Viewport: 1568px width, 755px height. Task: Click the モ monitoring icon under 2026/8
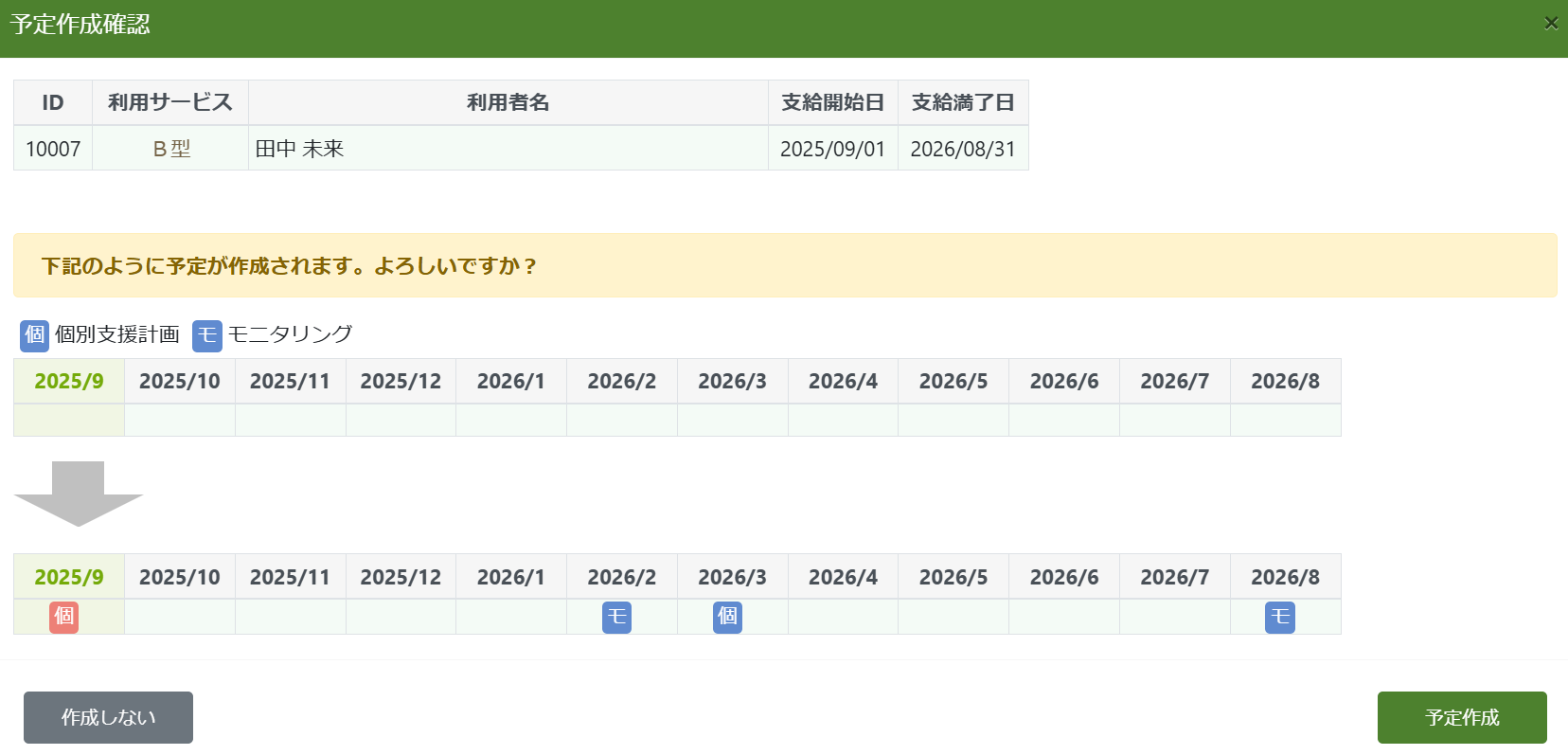click(1279, 618)
